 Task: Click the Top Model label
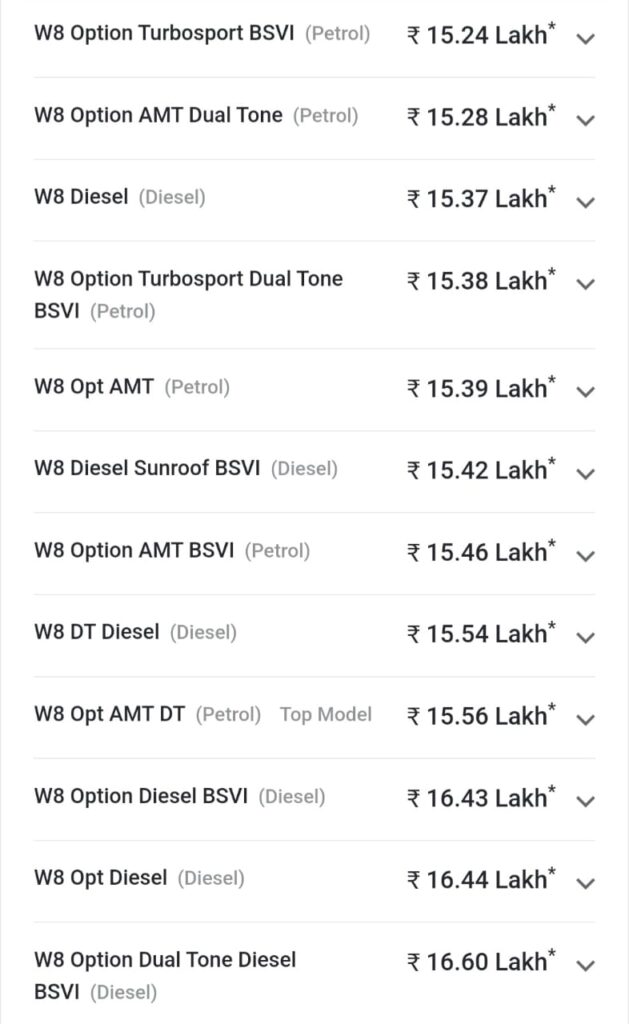click(326, 714)
